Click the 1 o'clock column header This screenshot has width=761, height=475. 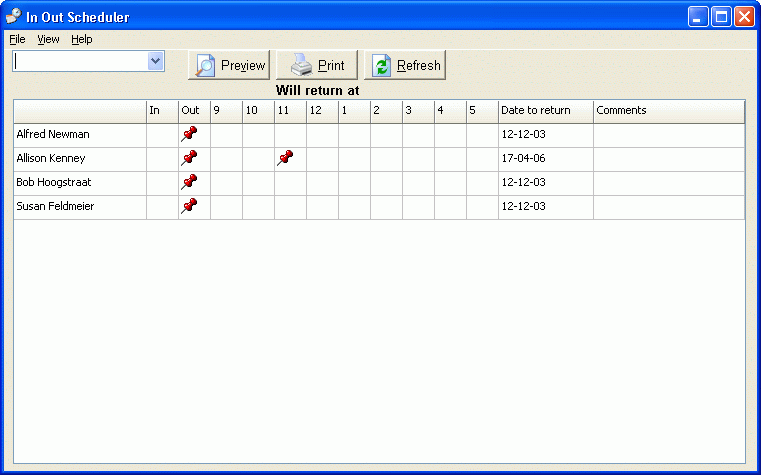[x=355, y=111]
